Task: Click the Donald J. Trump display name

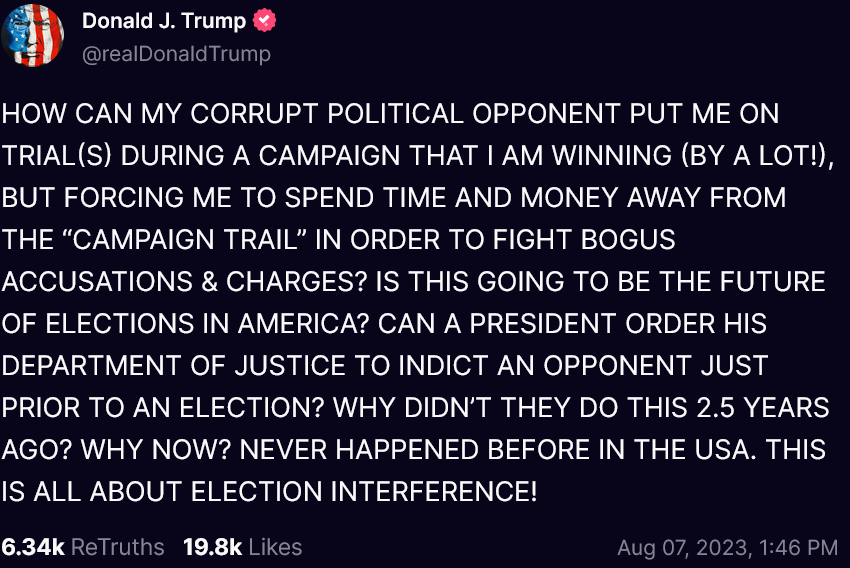Action: click(x=165, y=21)
